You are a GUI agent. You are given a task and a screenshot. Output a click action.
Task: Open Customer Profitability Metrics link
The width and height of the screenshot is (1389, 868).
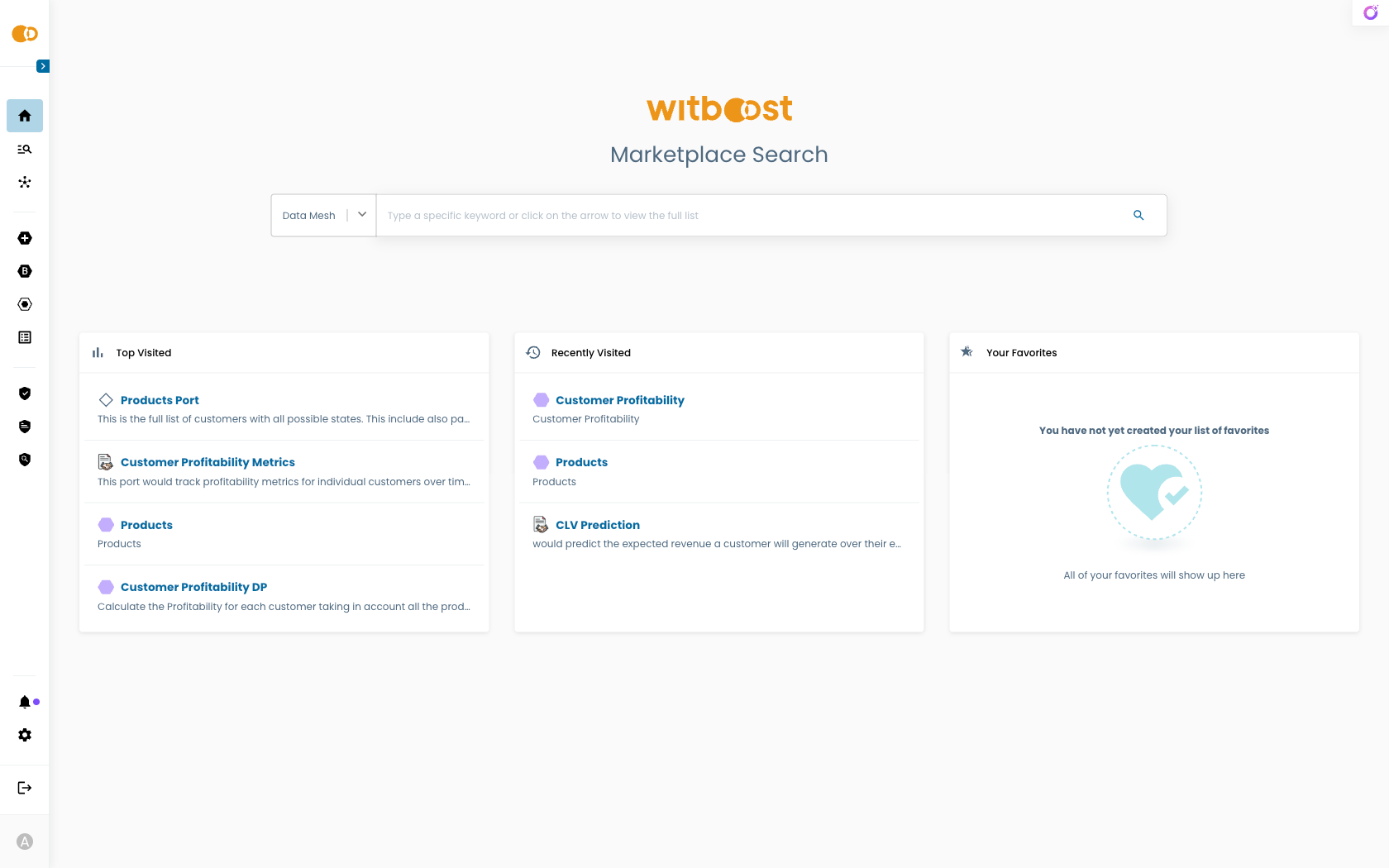[x=208, y=462]
